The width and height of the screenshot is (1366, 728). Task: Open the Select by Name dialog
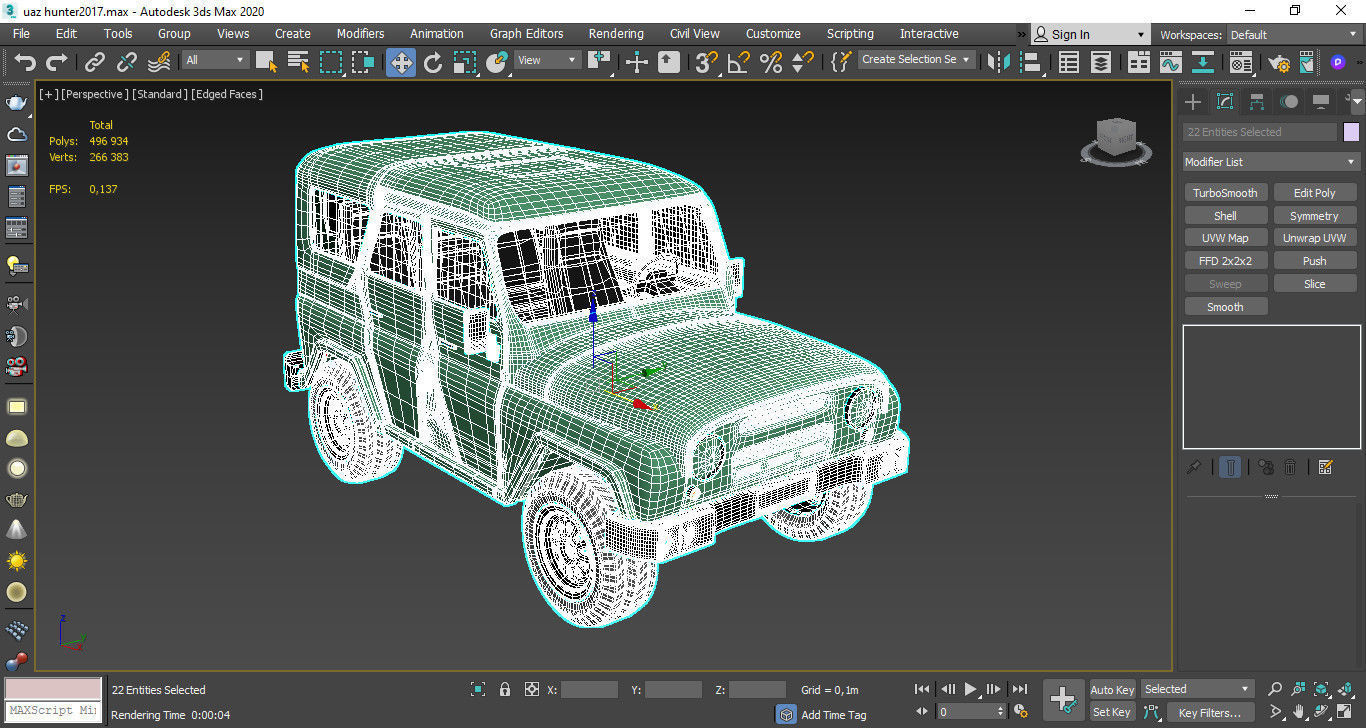298,62
